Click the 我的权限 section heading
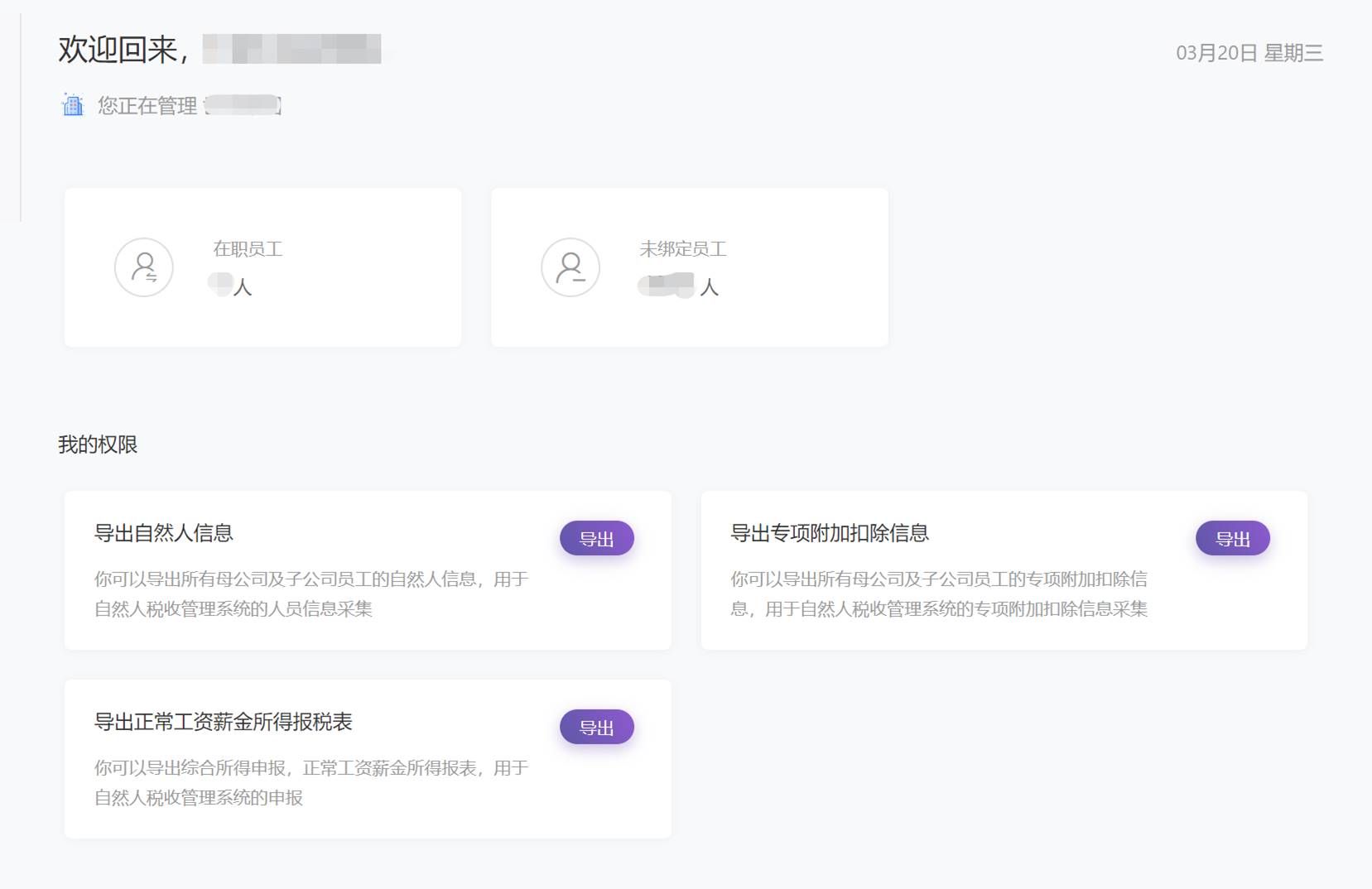 98,444
